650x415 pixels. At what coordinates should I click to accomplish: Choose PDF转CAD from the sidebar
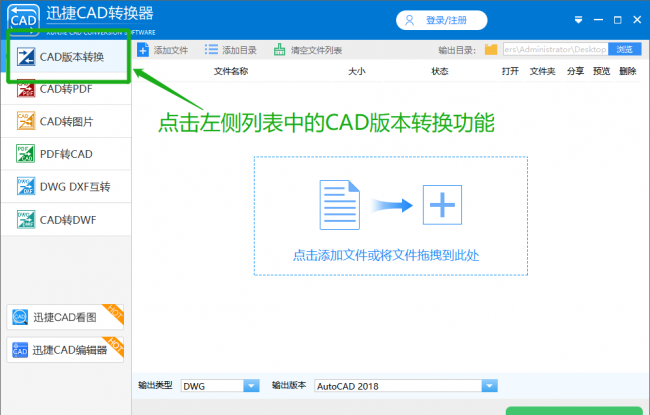click(66, 154)
